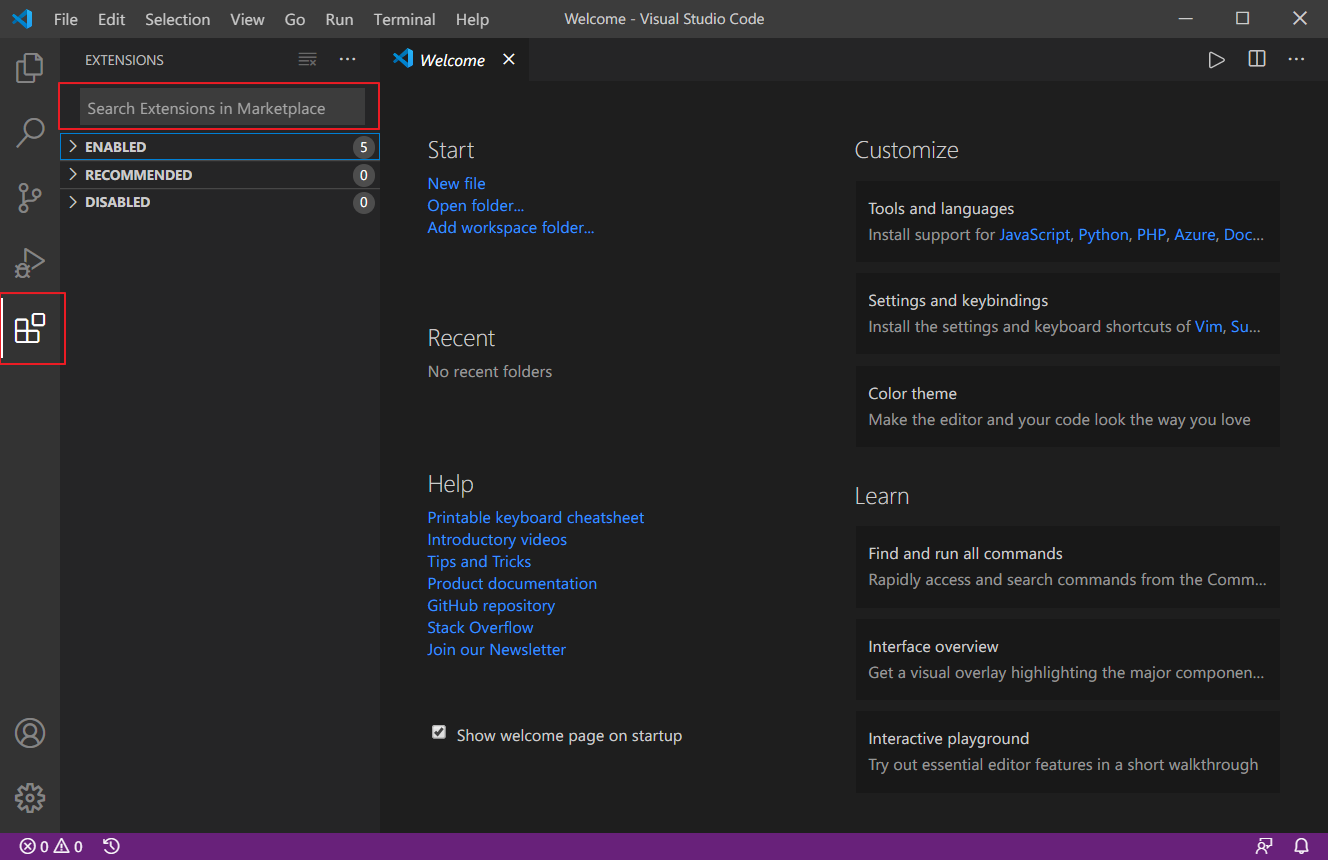Click the New file link
1328x860 pixels.
pyautogui.click(x=456, y=183)
